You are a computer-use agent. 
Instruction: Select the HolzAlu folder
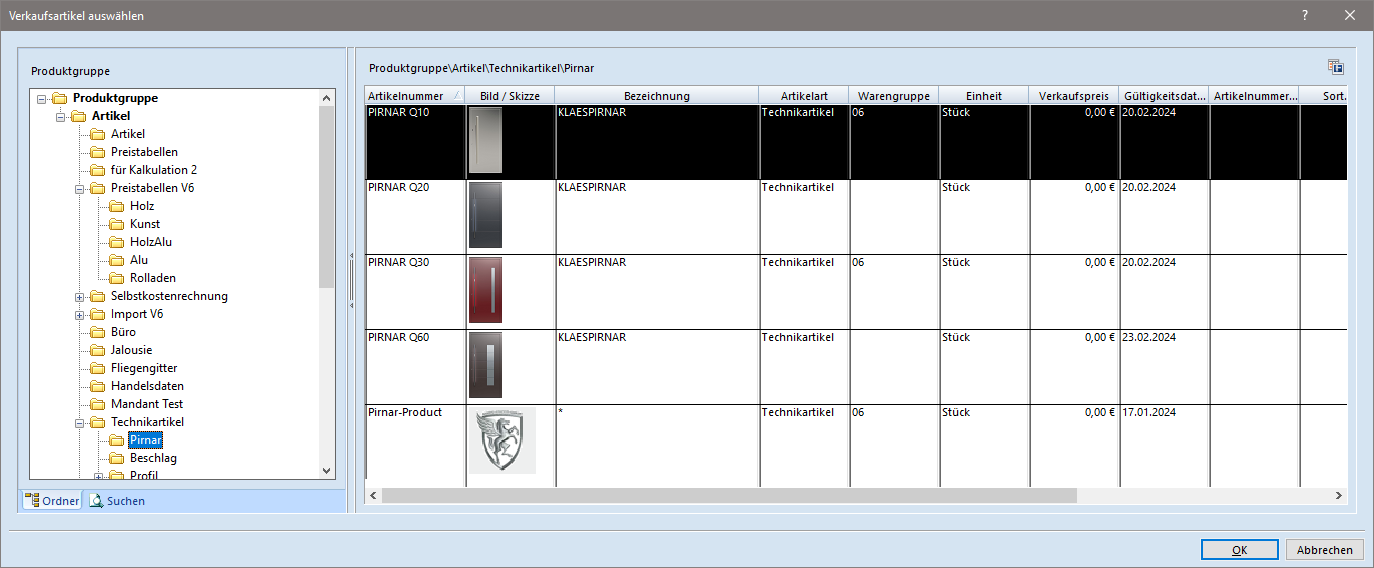pos(151,242)
